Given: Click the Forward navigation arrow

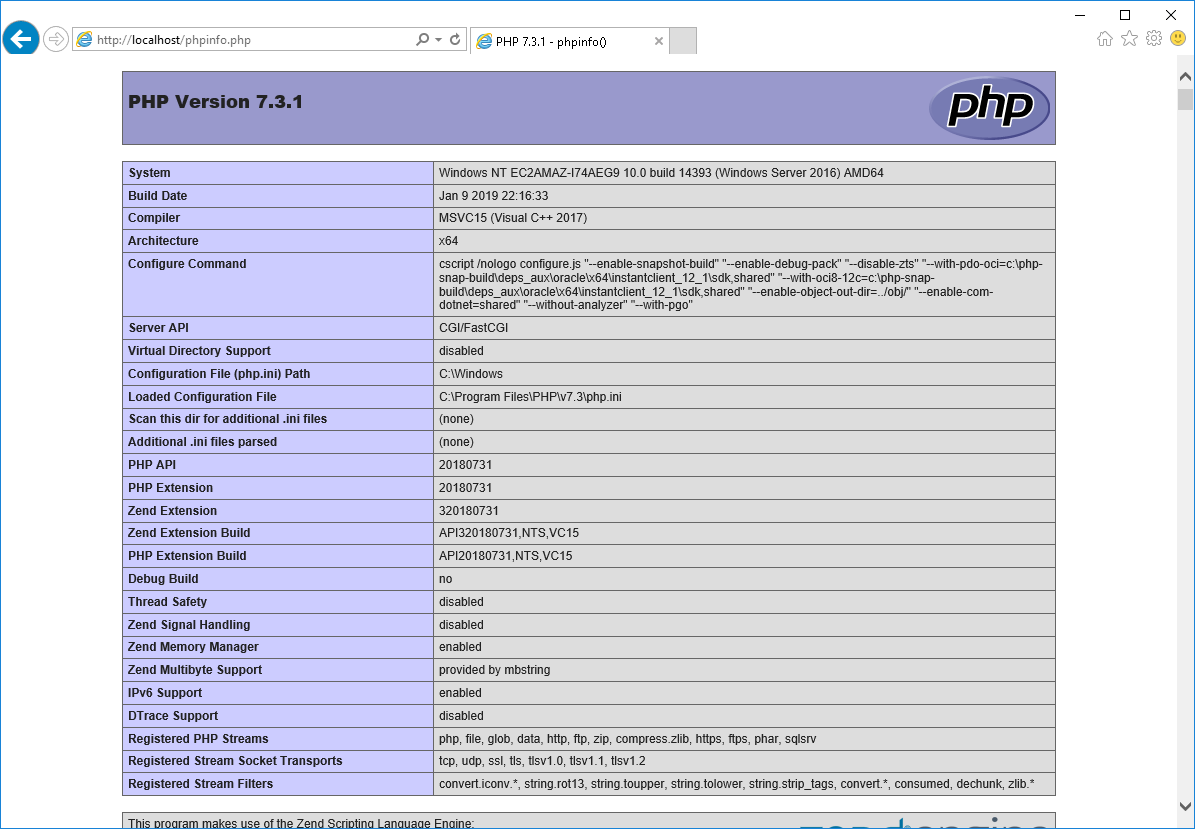Looking at the screenshot, I should [x=56, y=39].
